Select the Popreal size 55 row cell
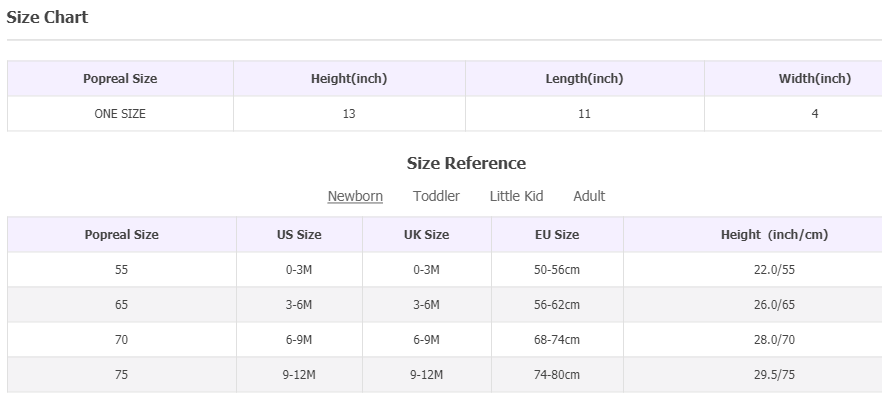The width and height of the screenshot is (882, 412). click(122, 270)
